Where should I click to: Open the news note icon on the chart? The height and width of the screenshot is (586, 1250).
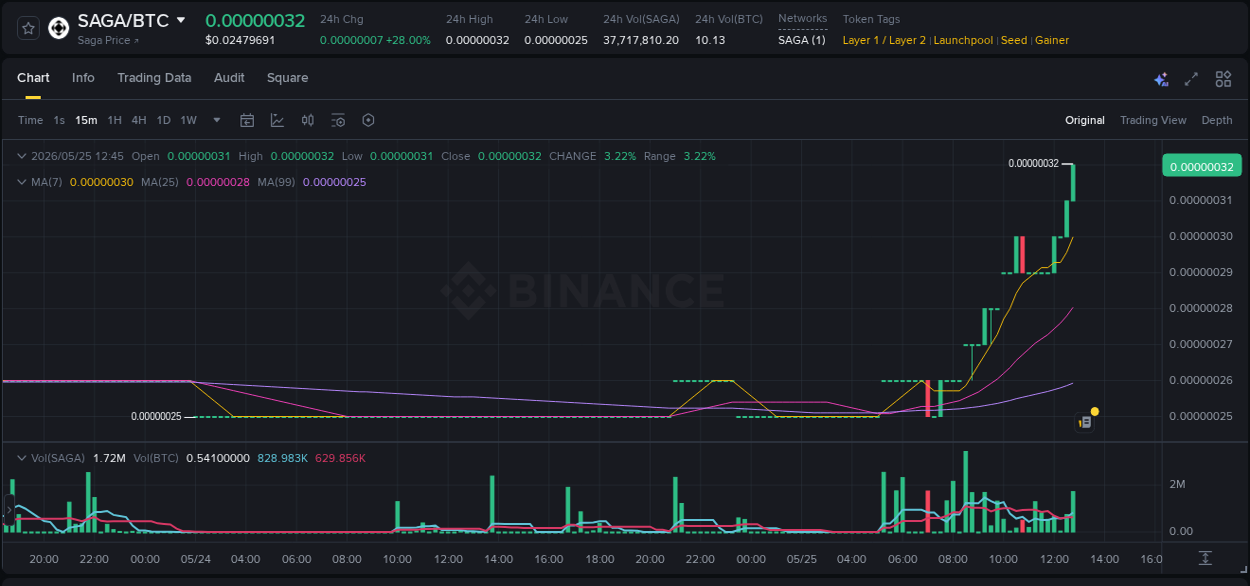pos(1085,423)
